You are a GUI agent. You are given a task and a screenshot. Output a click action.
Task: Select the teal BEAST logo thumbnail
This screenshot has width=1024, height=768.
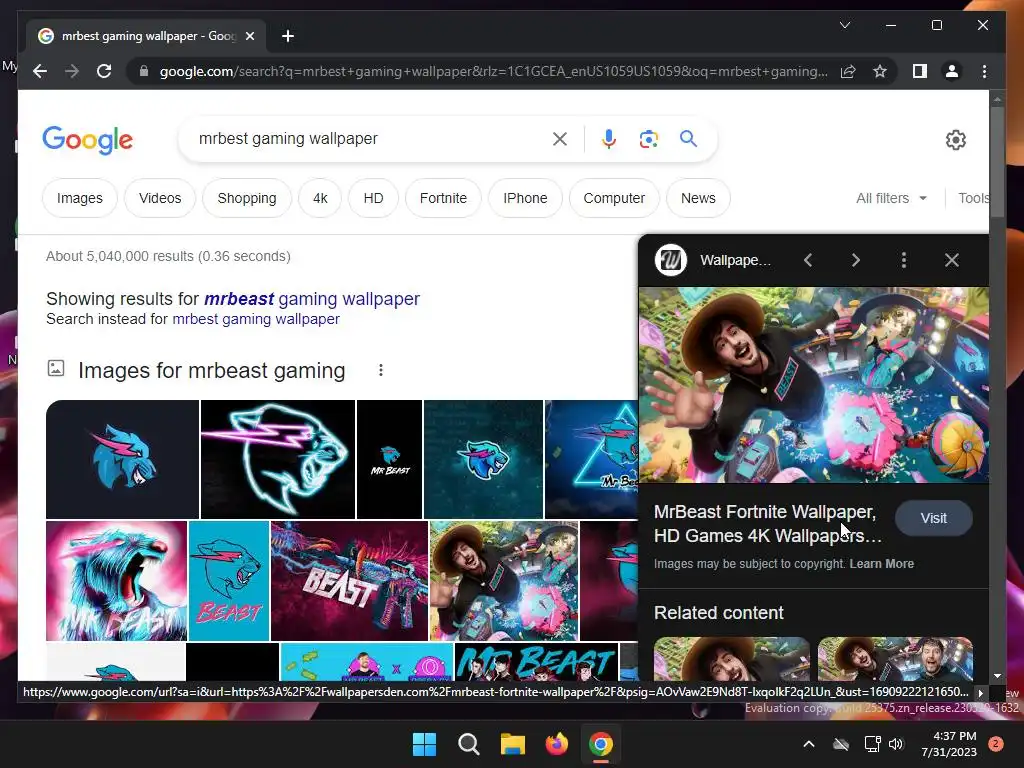coord(229,581)
